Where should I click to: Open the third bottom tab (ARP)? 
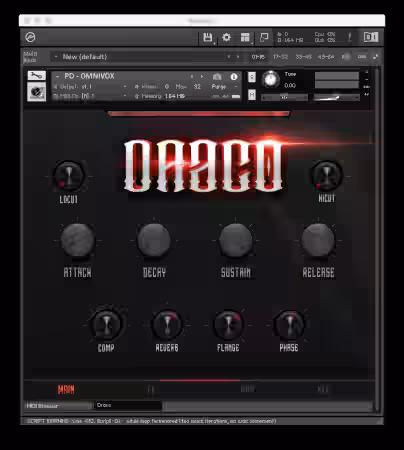click(x=248, y=389)
